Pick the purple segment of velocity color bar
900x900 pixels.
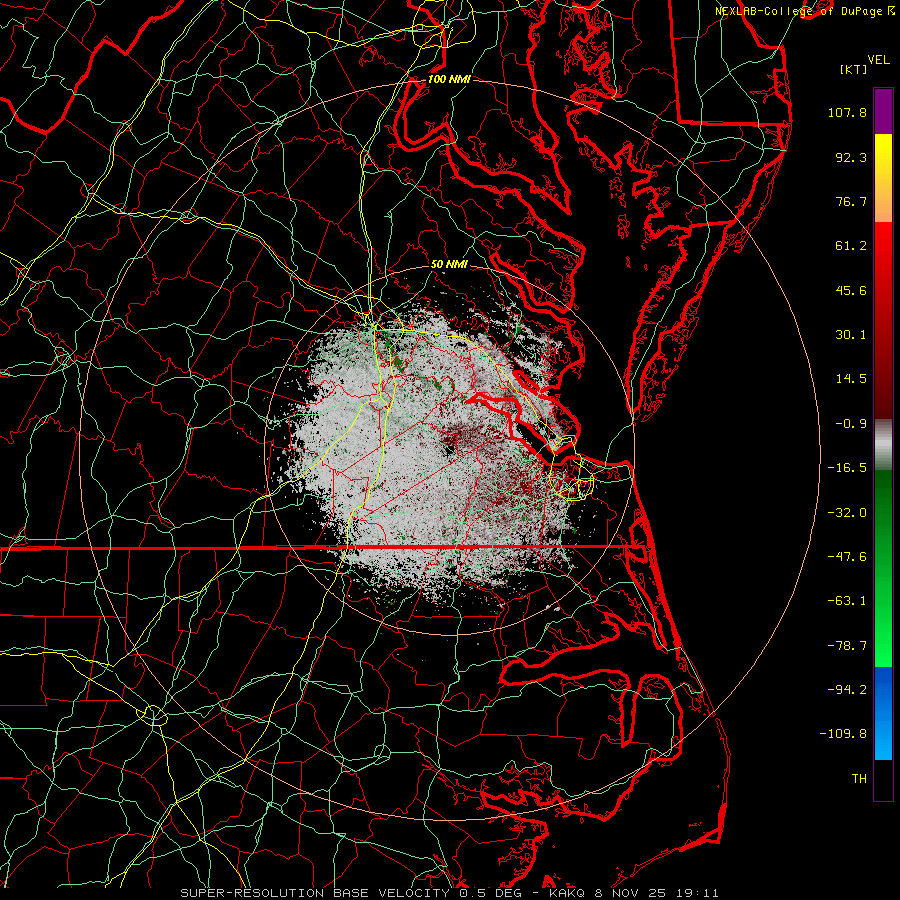(883, 111)
